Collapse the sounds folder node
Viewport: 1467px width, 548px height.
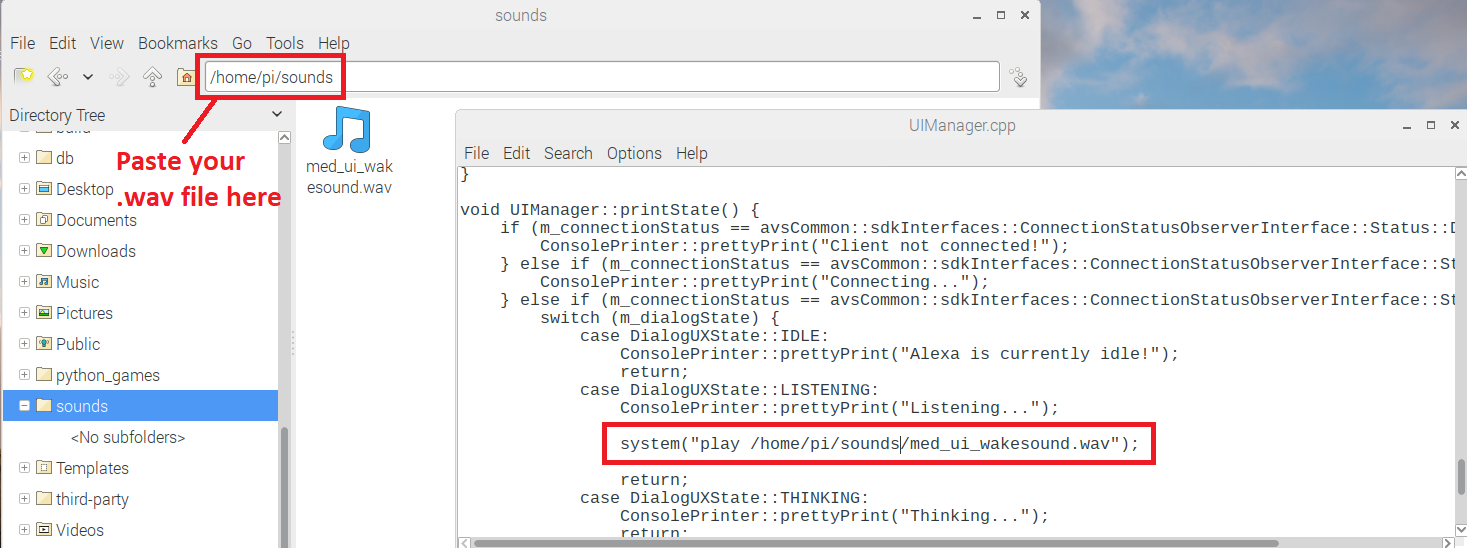[x=25, y=406]
